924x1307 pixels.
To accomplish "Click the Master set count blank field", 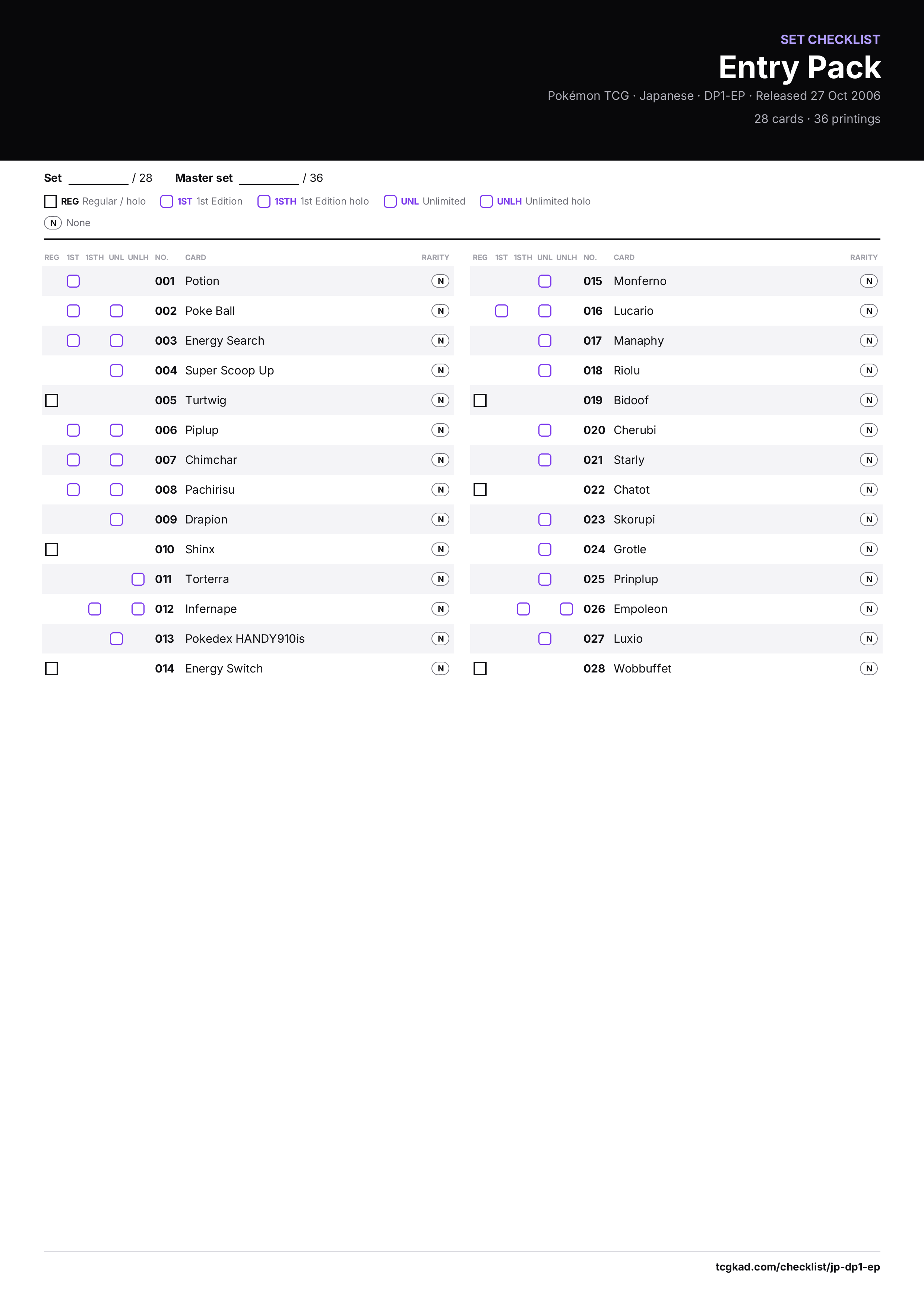I will [x=269, y=179].
